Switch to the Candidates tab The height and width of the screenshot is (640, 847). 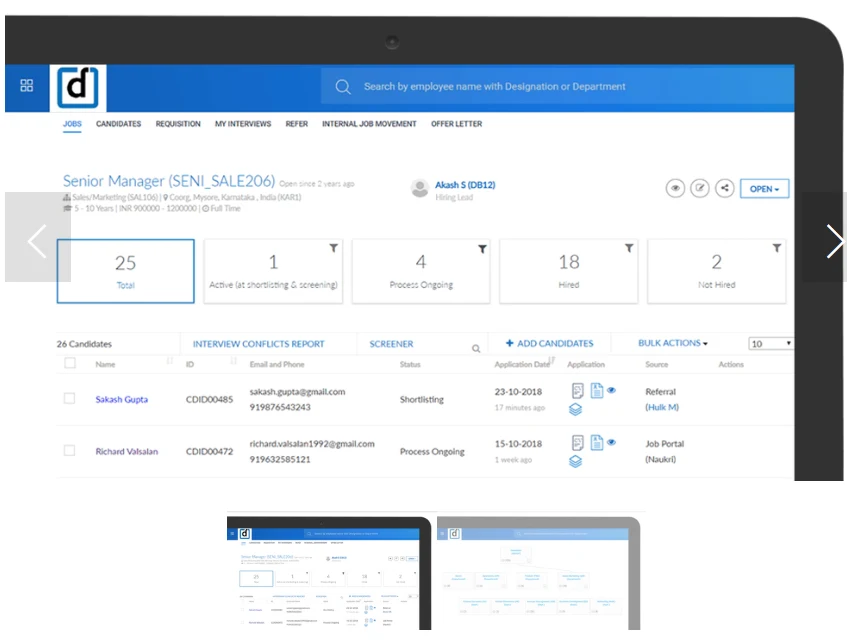[118, 124]
